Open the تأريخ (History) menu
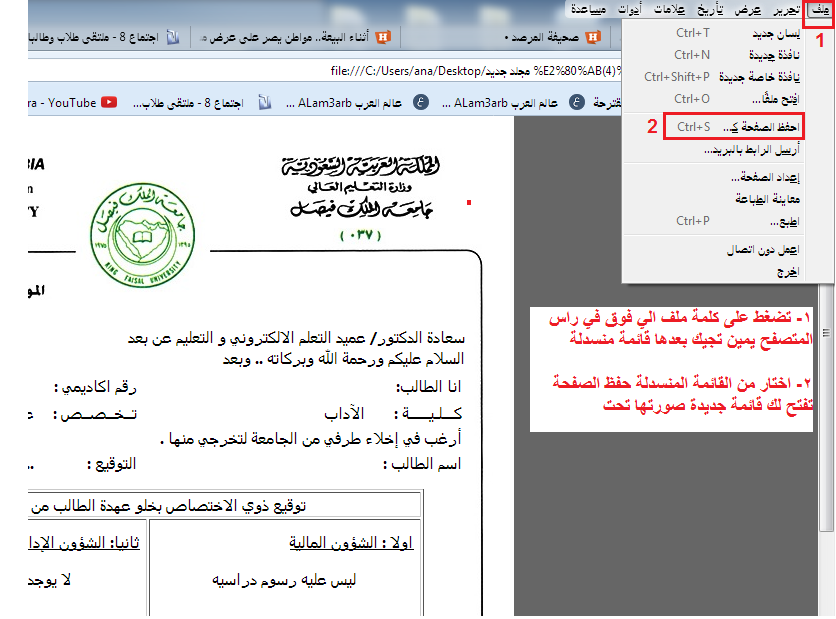 [710, 10]
